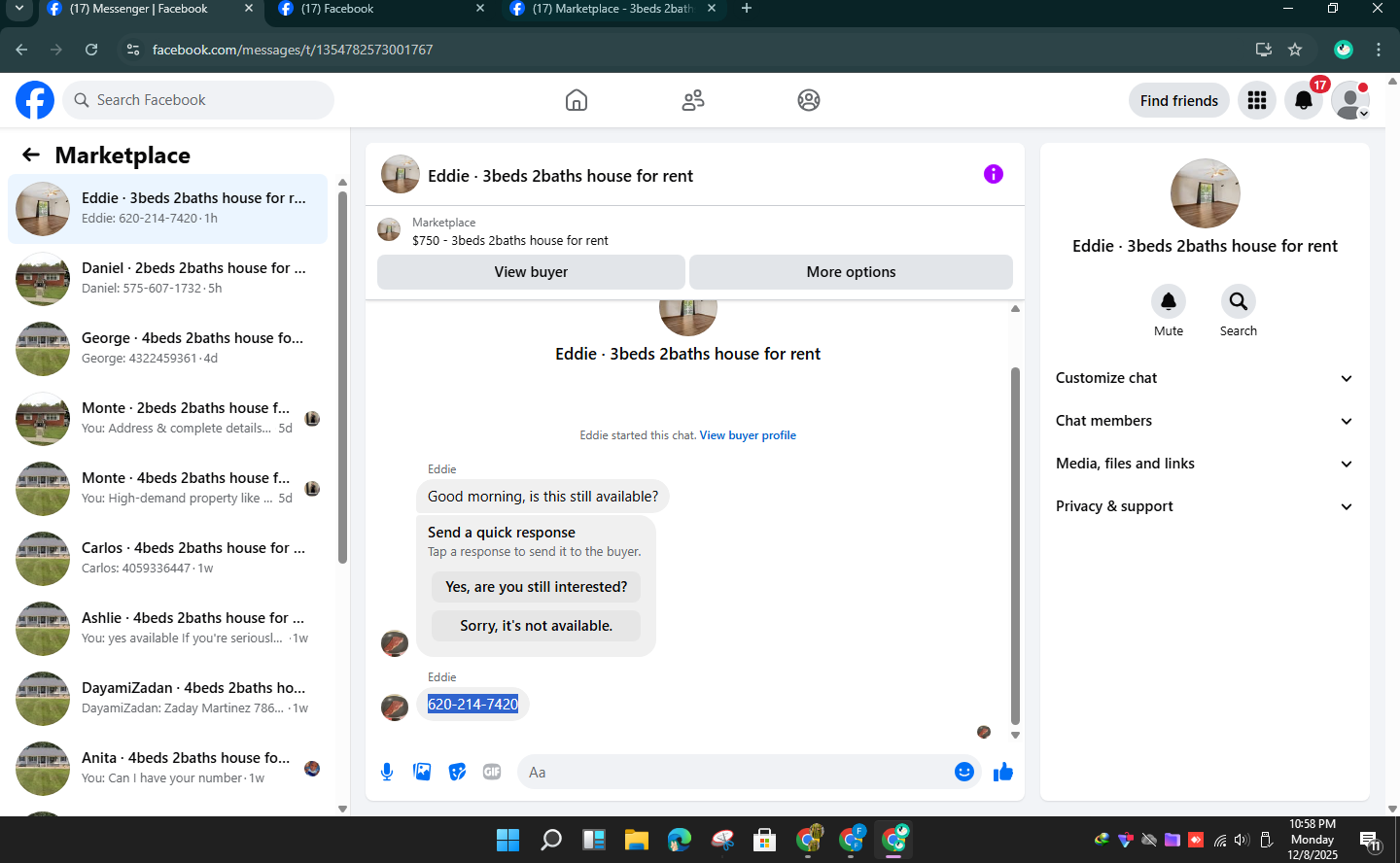
Task: Open Daniel 2beds 2baths conversation
Action: pos(167,279)
